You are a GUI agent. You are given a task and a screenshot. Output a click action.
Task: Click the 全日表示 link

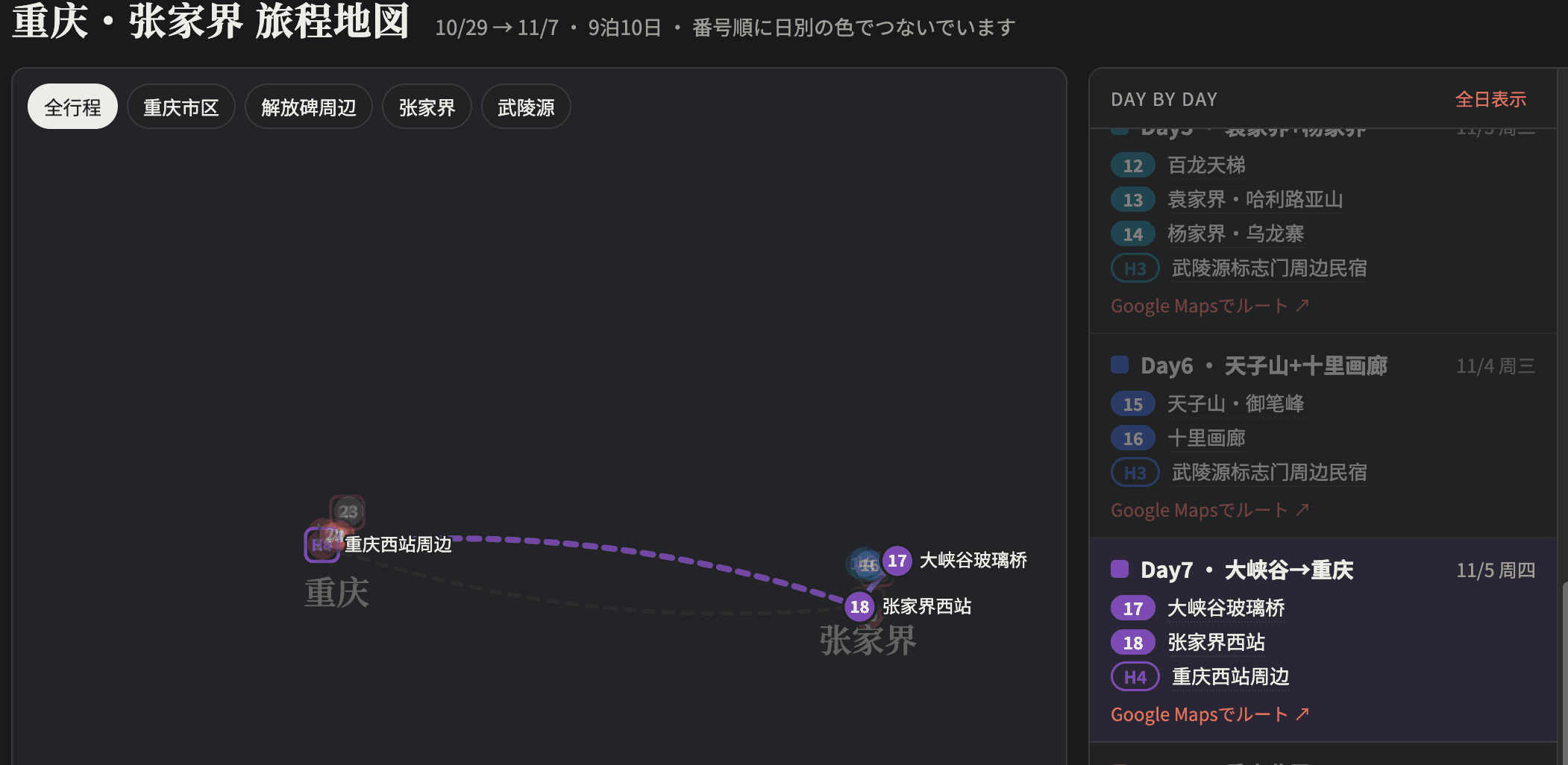1490,99
